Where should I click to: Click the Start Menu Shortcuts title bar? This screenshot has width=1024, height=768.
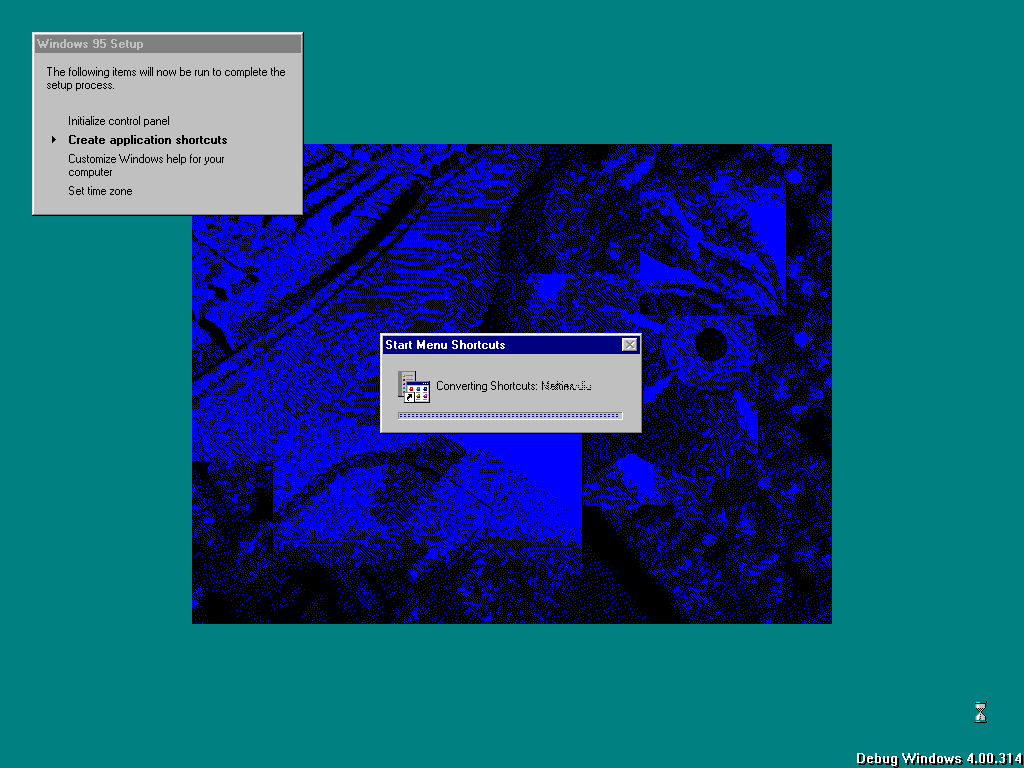511,345
